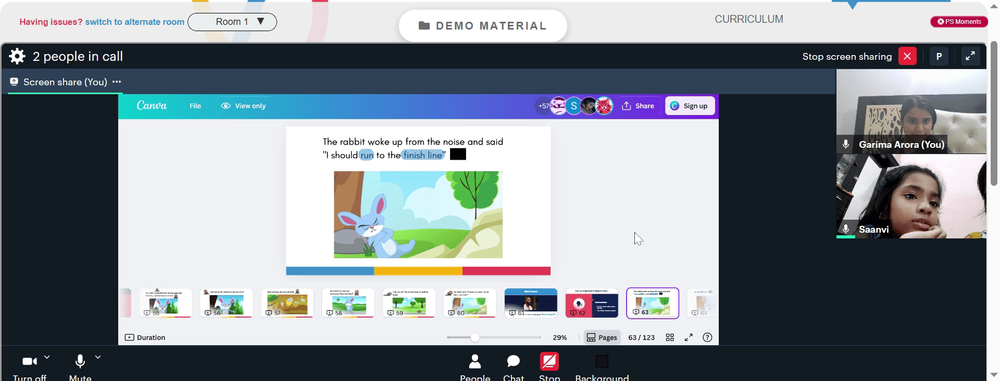Select slide thumbnail 60
This screenshot has width=1000, height=381.
(470, 303)
